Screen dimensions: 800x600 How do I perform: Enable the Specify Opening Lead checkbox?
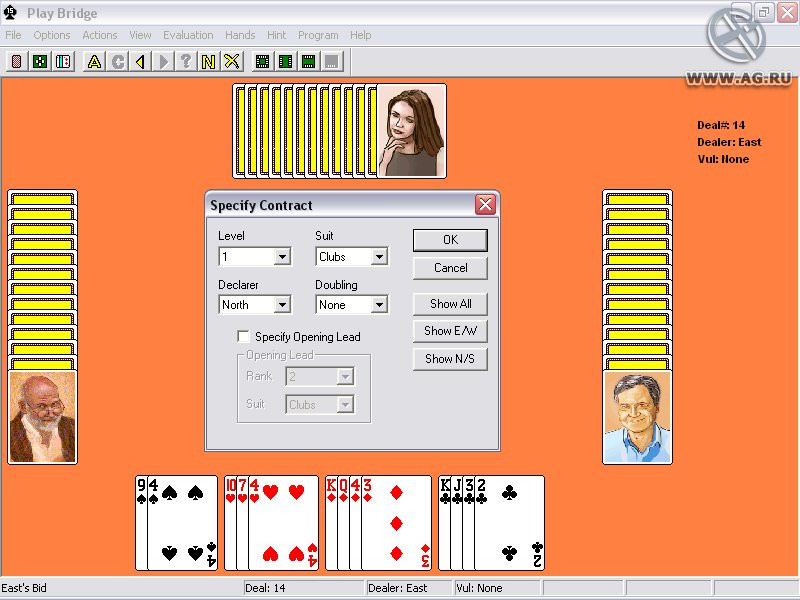coord(243,336)
